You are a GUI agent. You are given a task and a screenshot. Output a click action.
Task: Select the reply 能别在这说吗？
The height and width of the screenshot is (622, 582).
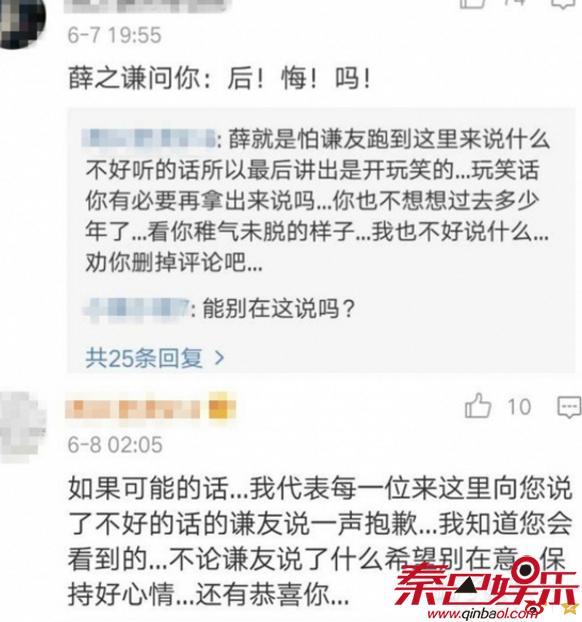pos(278,309)
